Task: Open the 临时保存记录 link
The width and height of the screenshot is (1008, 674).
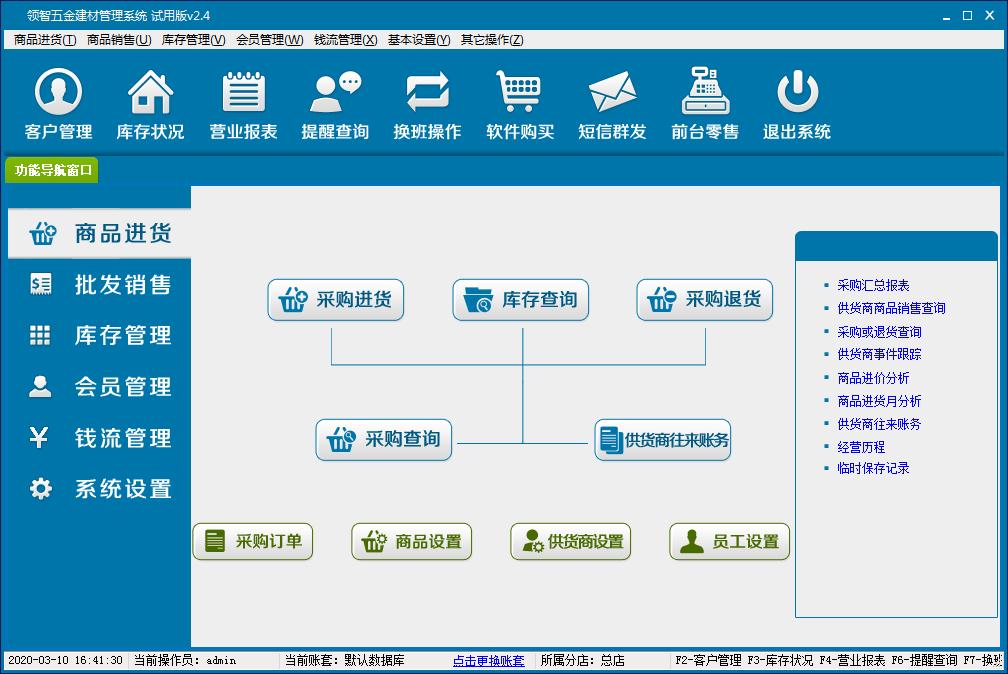Action: [x=873, y=468]
